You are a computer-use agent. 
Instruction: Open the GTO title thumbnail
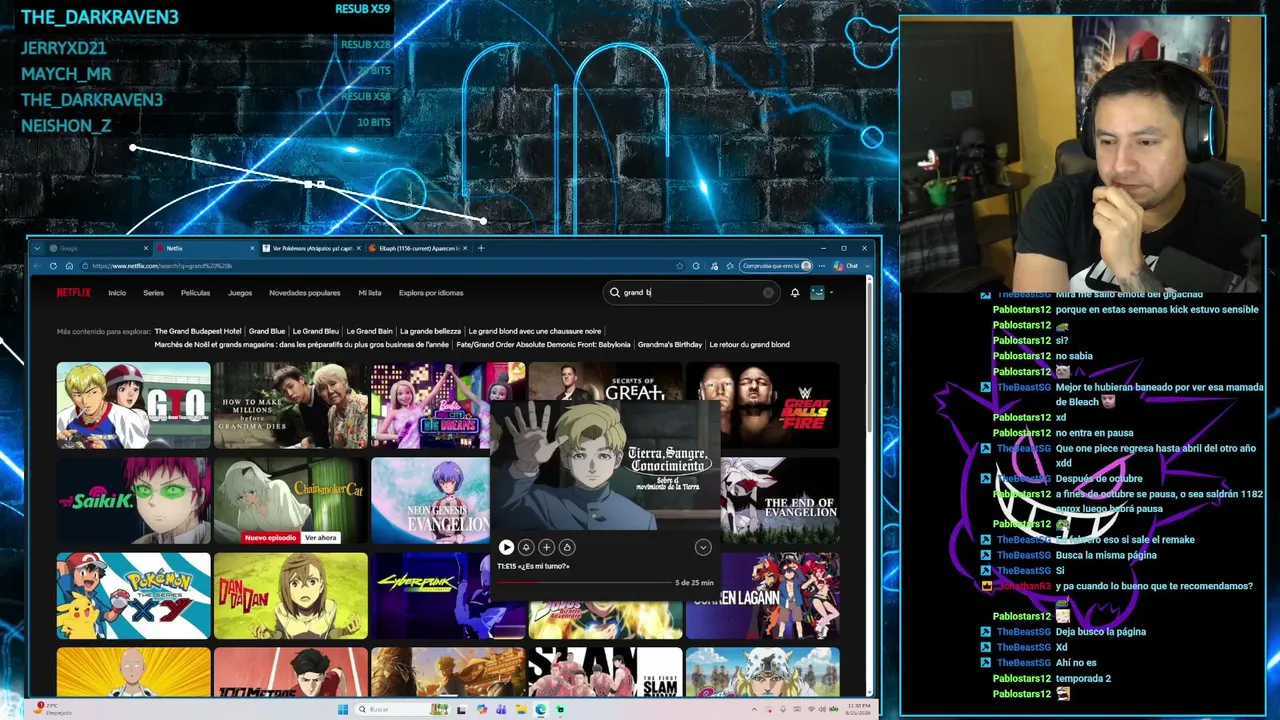tap(133, 405)
